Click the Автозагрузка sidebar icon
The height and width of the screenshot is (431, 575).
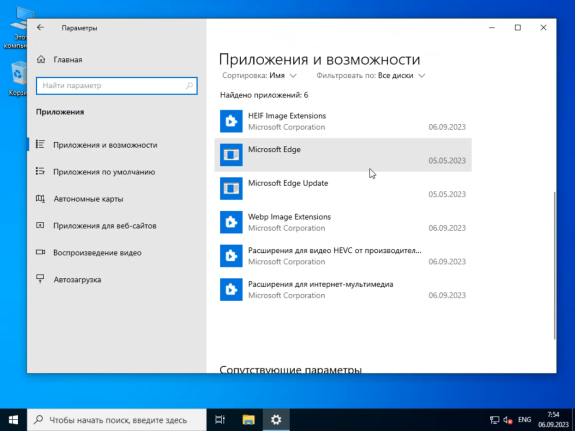[40, 279]
